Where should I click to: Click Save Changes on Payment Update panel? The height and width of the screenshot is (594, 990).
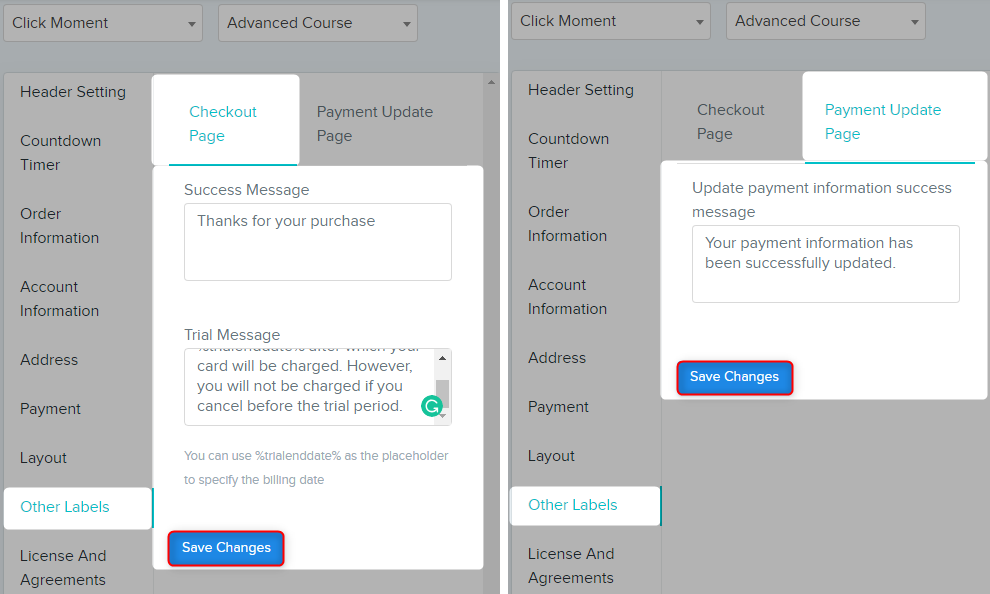(734, 377)
